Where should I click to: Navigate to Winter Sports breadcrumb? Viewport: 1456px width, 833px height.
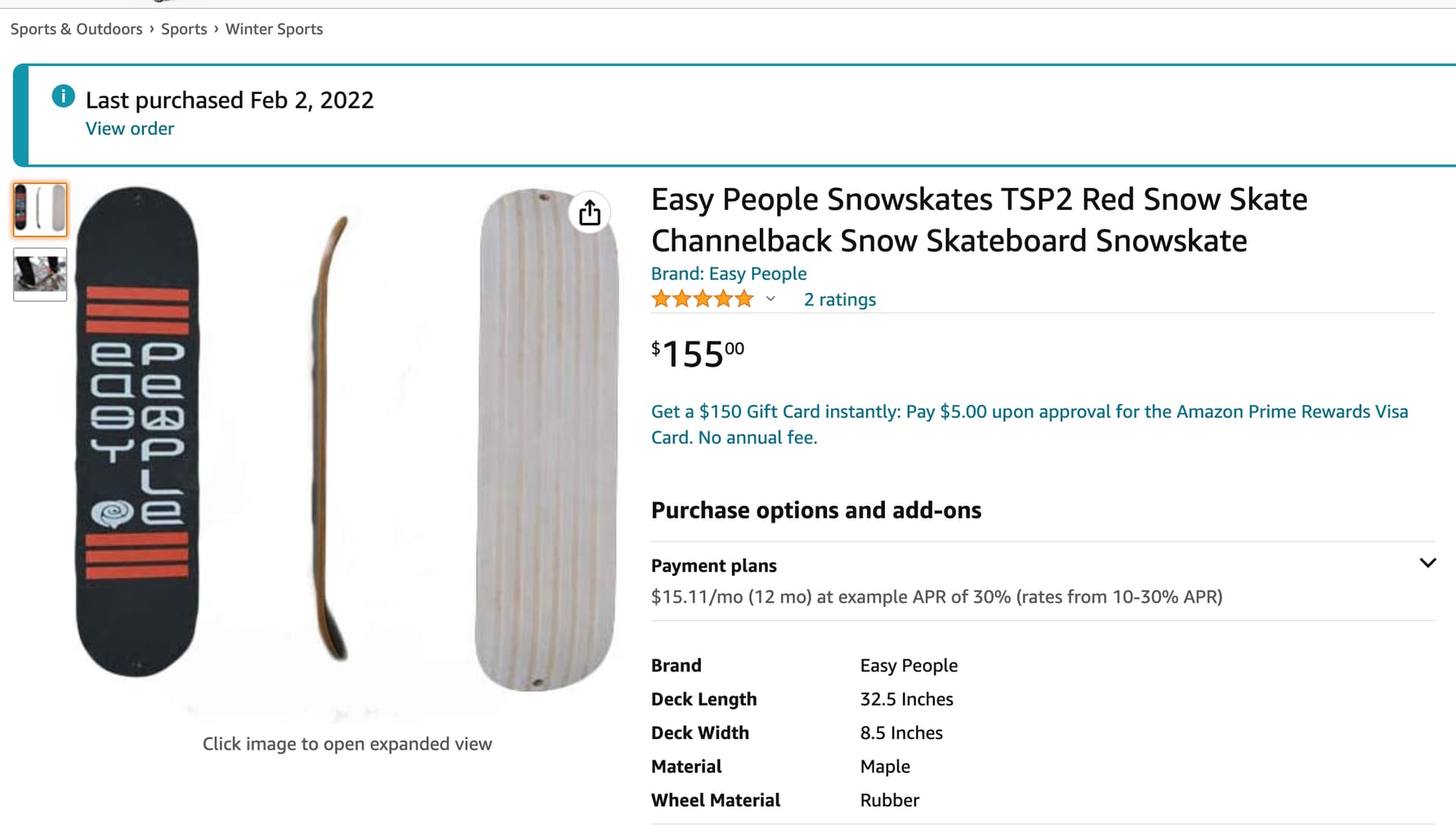274,29
